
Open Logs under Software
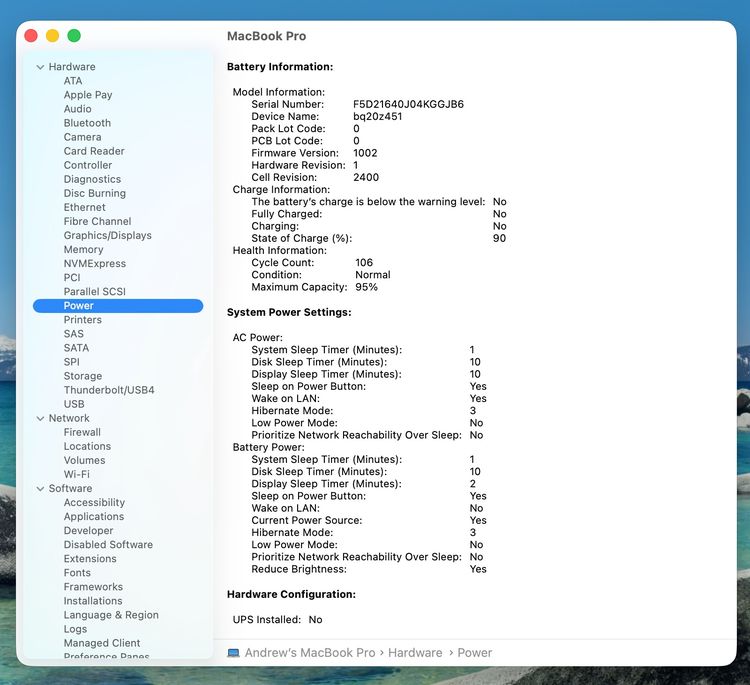[x=75, y=629]
